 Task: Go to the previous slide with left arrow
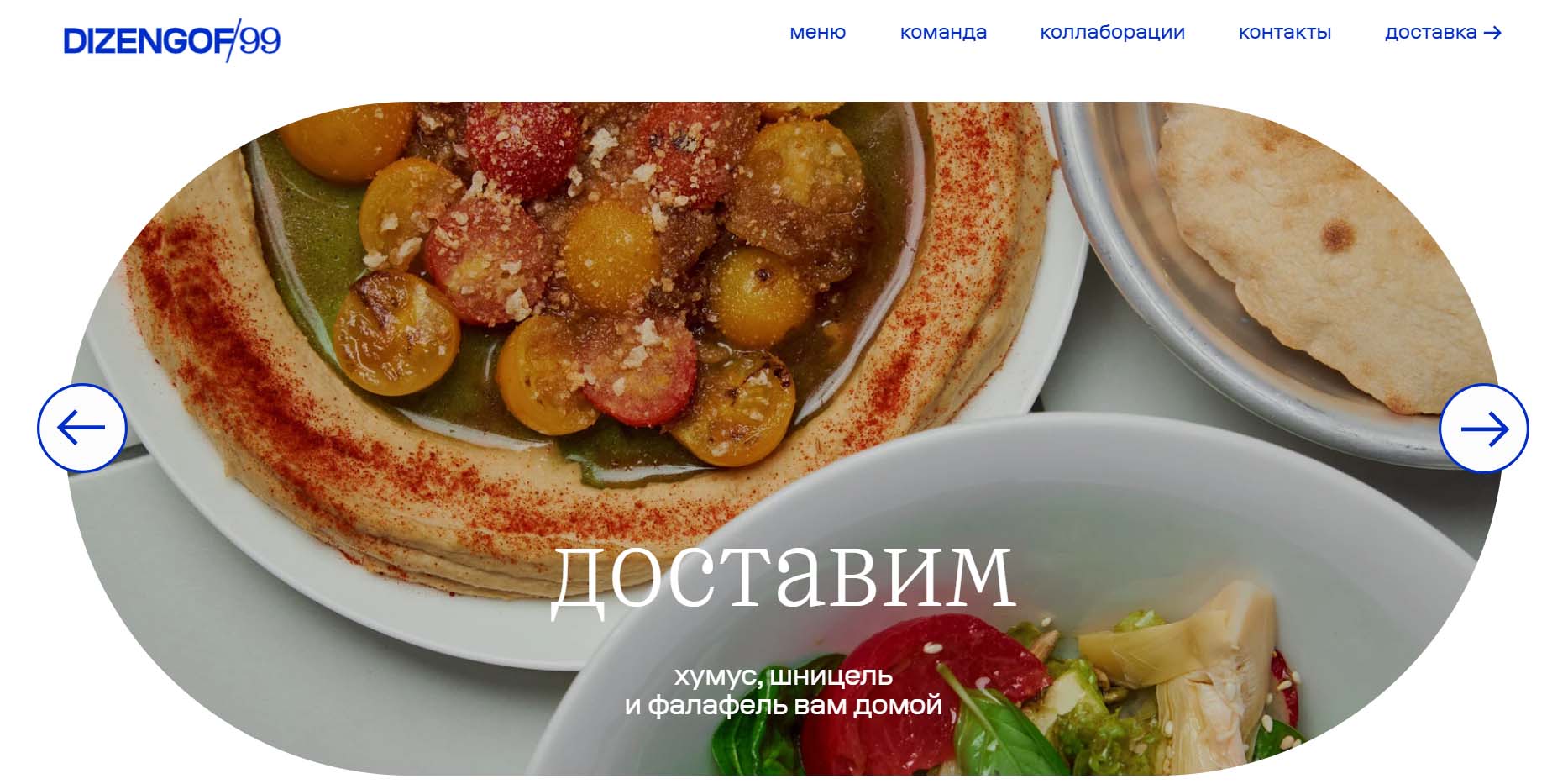(81, 429)
